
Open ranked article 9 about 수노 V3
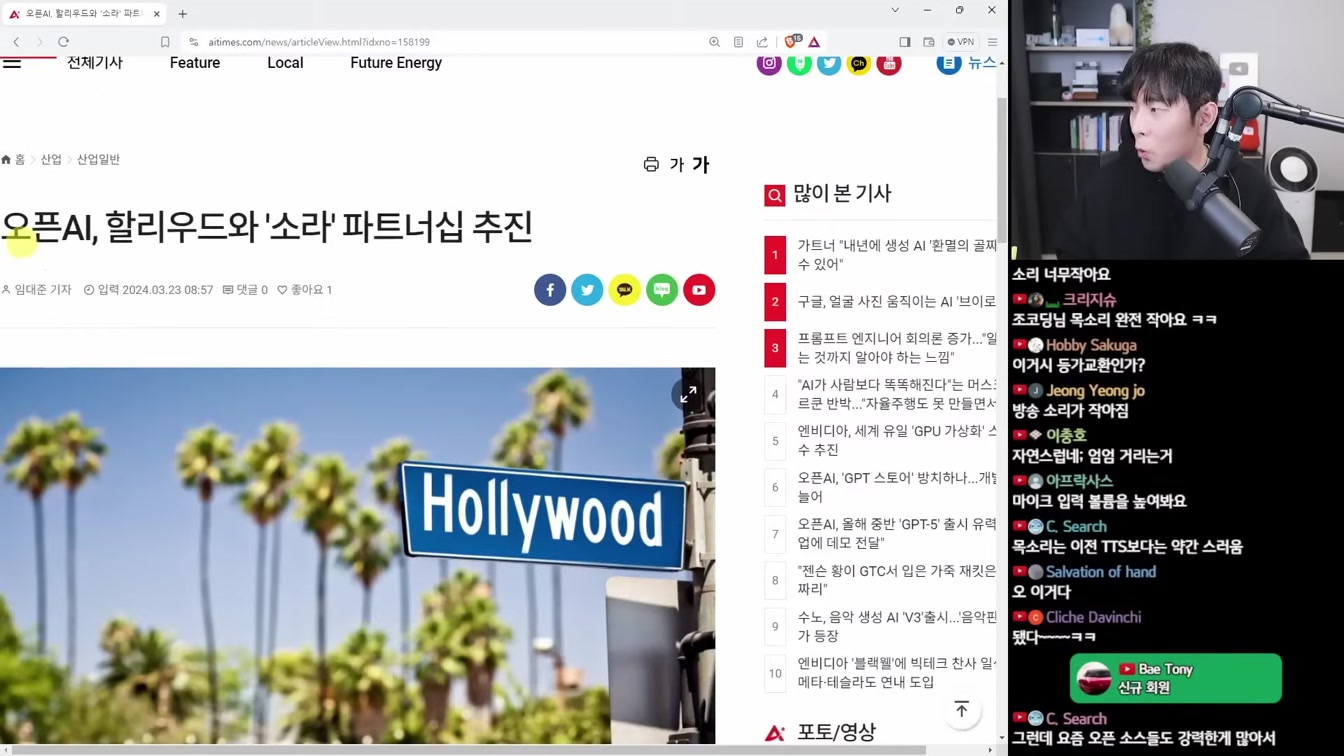pos(897,627)
